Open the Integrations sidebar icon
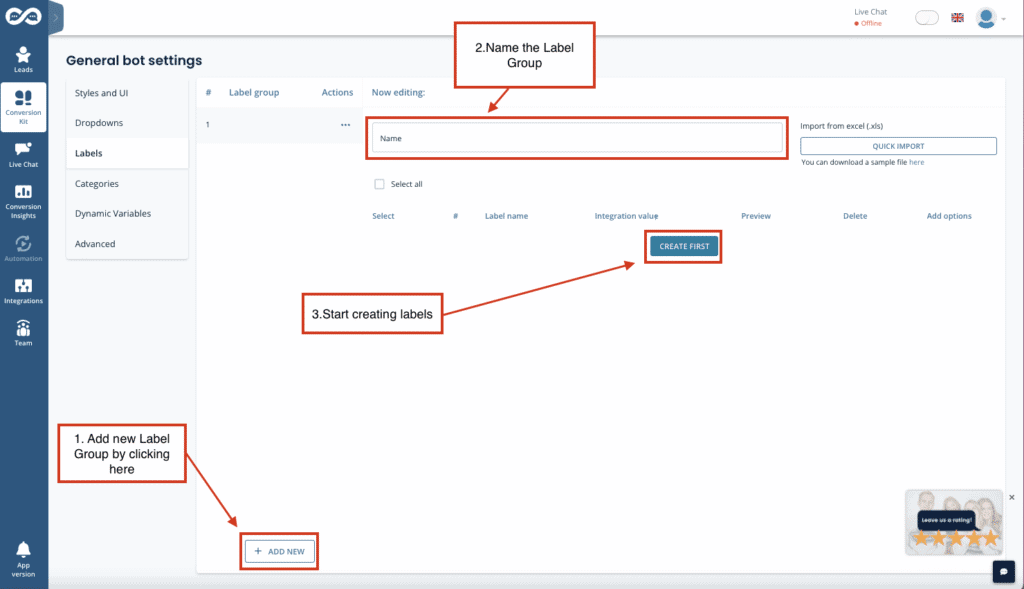Viewport: 1024px width, 589px height. pos(23,286)
